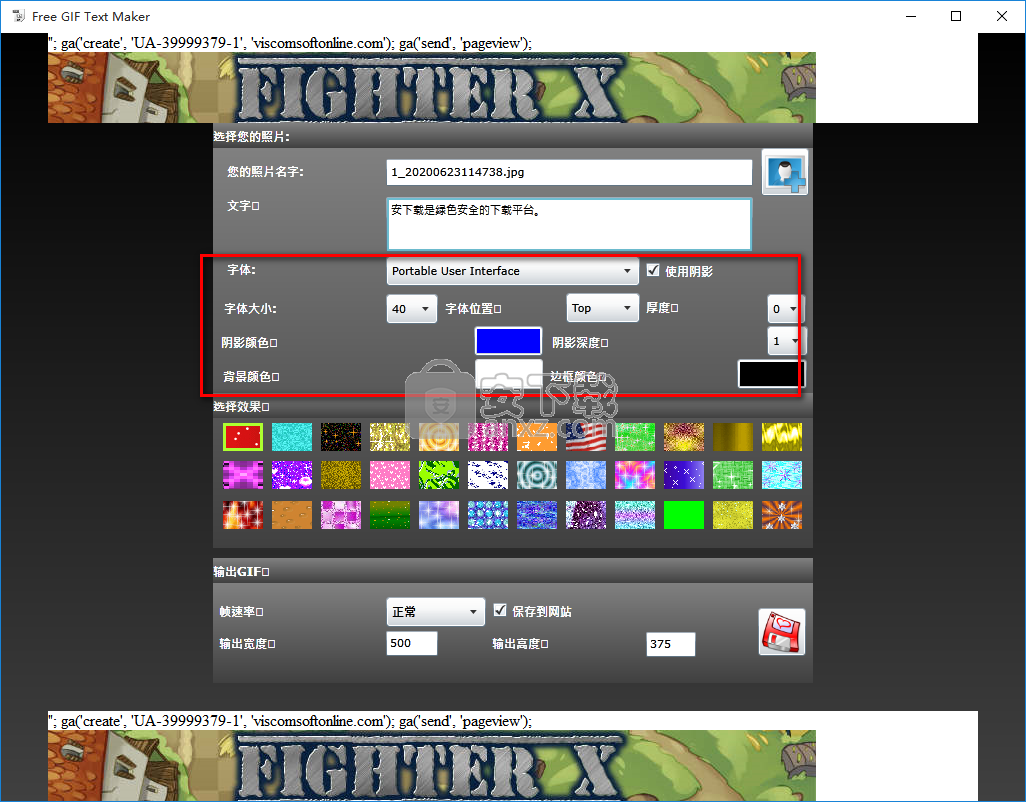Screen dimensions: 1026x802
Task: Select the dark purple glitter effect
Action: point(586,515)
